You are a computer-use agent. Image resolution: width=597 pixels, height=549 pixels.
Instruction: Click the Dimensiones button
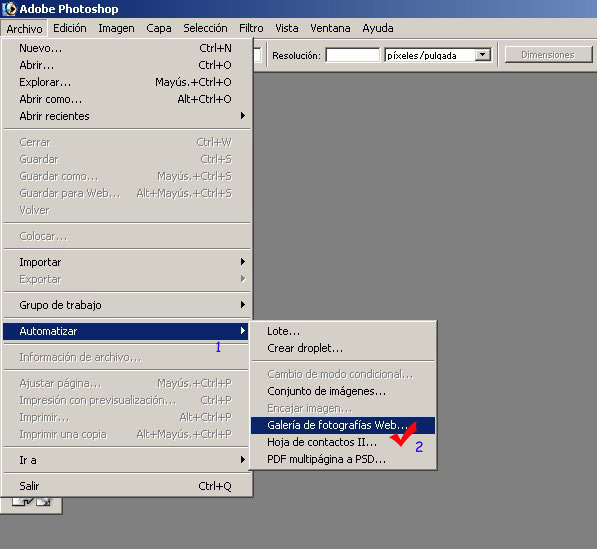548,55
